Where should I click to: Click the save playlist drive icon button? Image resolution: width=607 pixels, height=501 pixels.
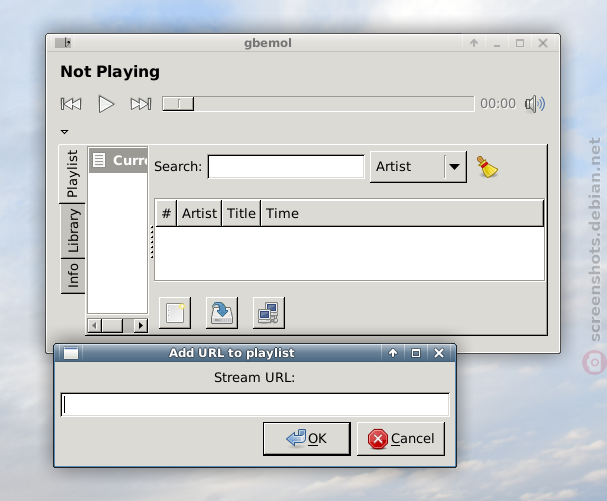coord(222,313)
